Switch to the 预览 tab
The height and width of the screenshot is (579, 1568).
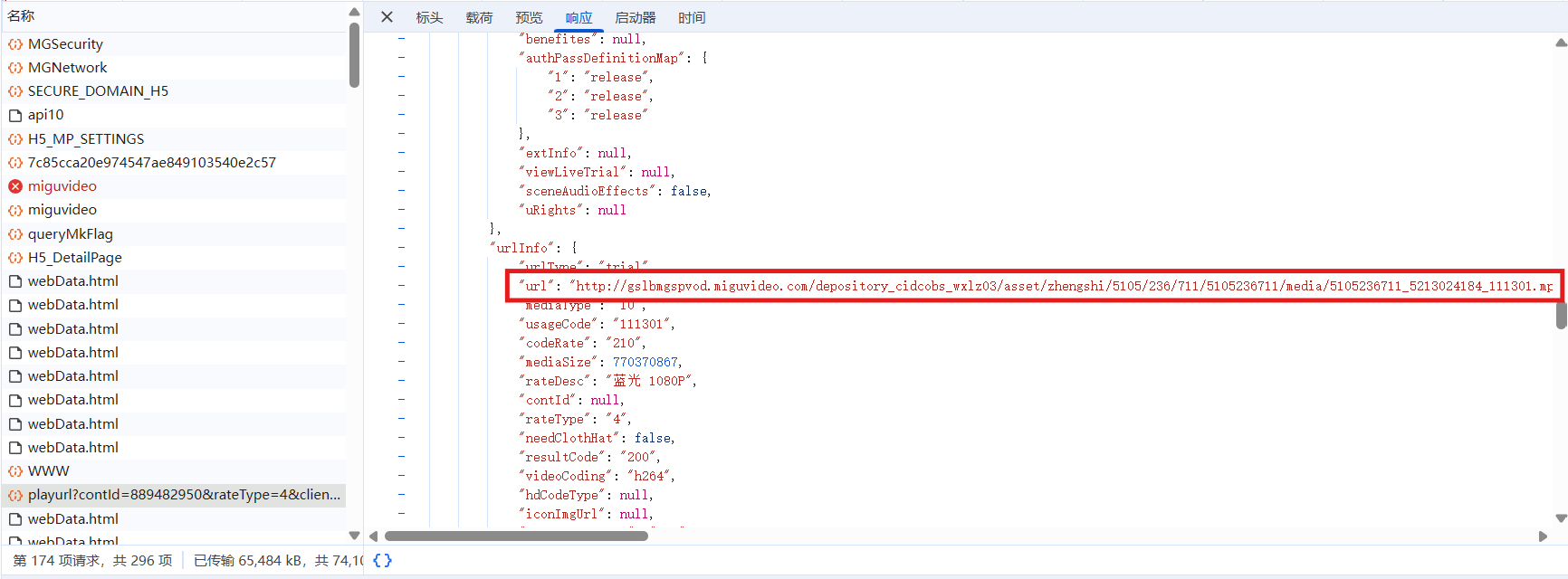tap(529, 17)
